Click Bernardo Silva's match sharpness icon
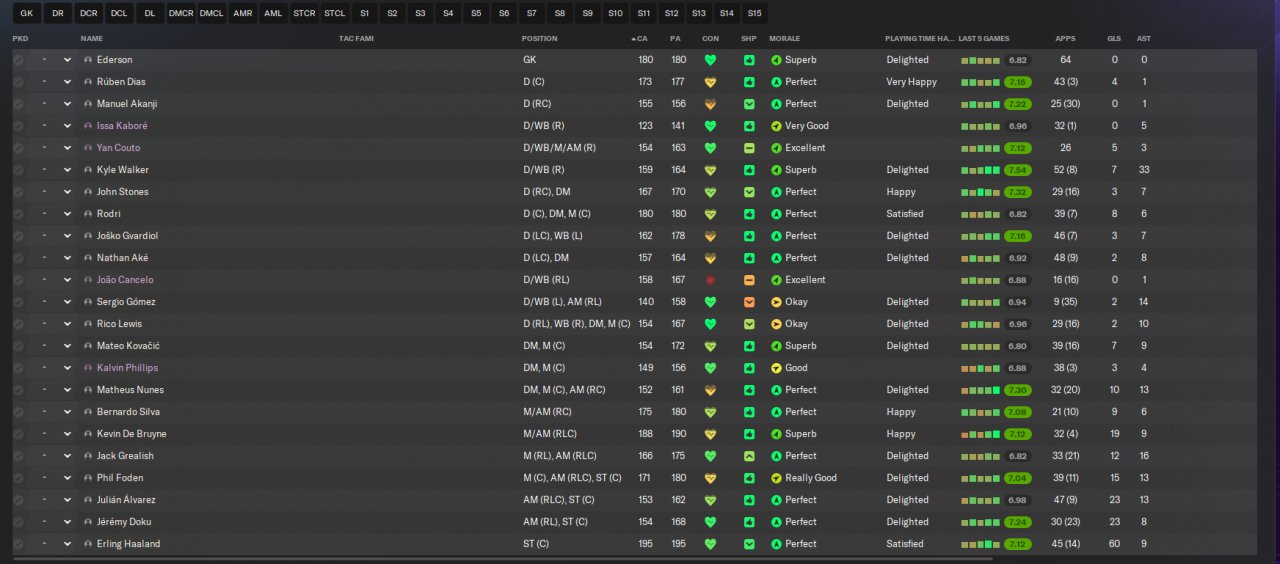Viewport: 1280px width, 564px height. (x=749, y=412)
